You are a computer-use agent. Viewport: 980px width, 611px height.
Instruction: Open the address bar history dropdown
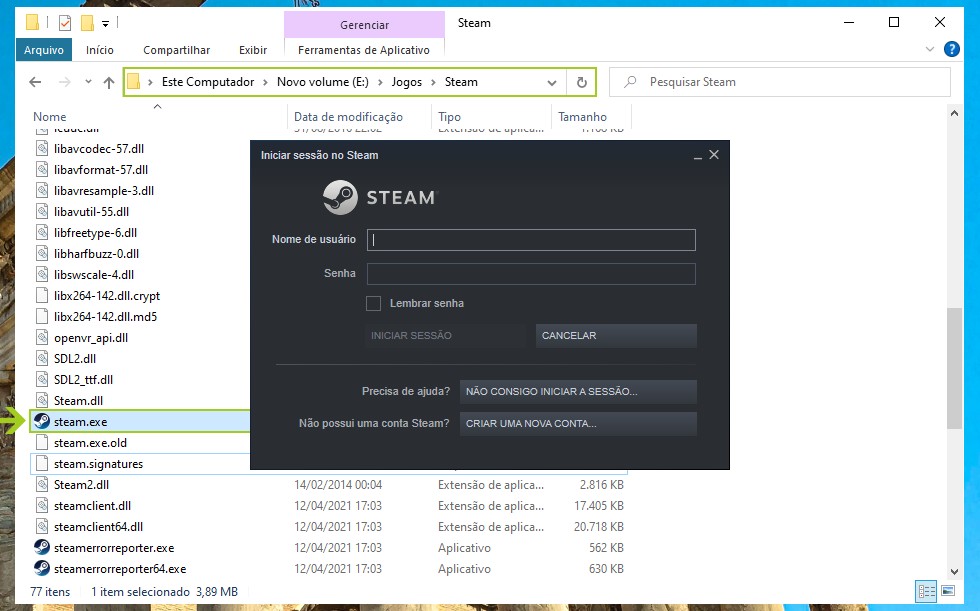pos(552,82)
